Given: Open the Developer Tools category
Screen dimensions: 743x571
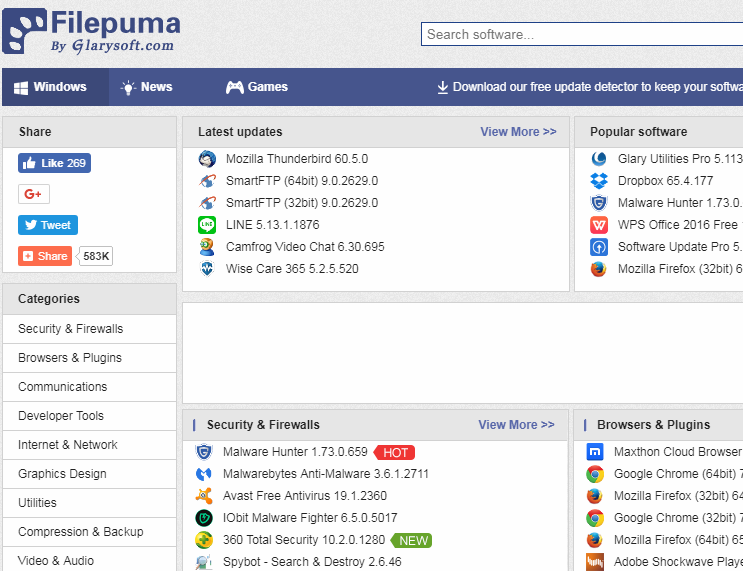Looking at the screenshot, I should 90,416.
